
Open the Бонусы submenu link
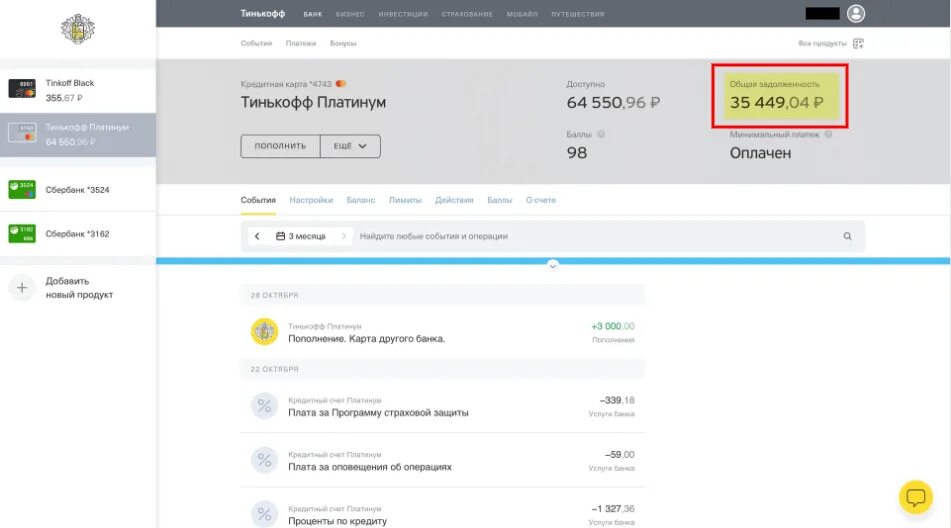point(343,43)
